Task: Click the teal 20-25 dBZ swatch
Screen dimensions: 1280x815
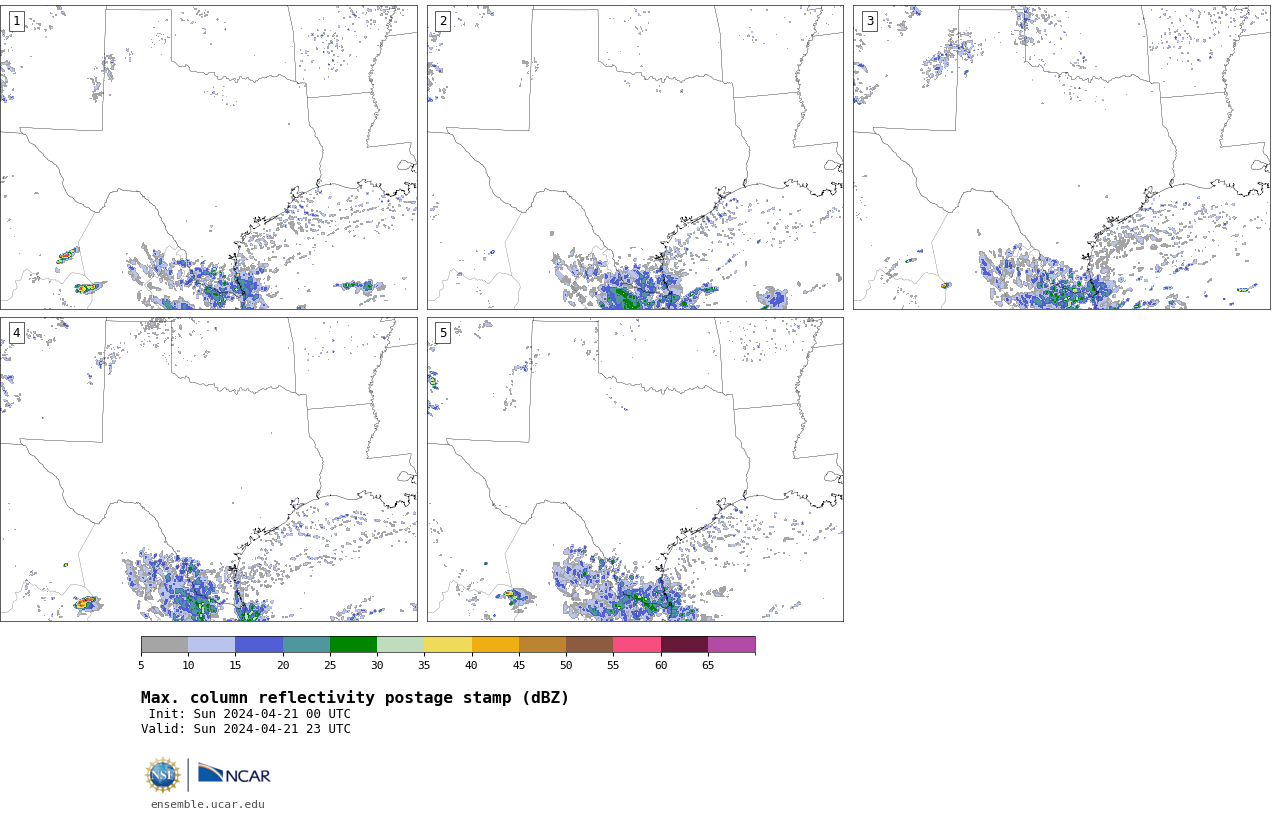Action: tap(306, 645)
